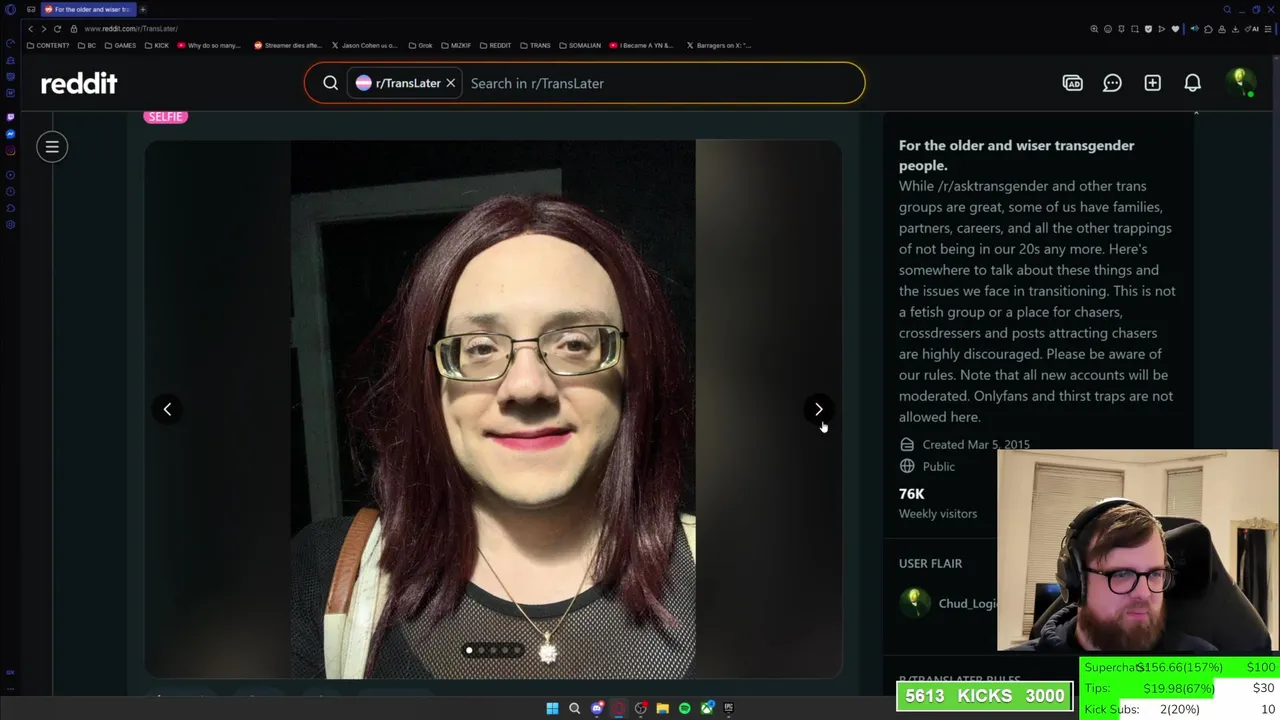Open the browser downloads icon

click(1235, 29)
